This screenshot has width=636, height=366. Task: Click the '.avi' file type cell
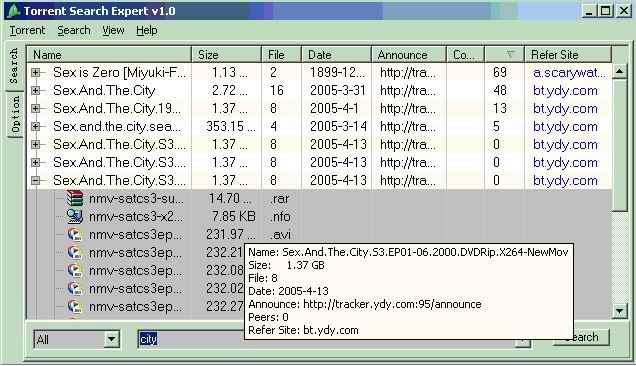[x=280, y=235]
